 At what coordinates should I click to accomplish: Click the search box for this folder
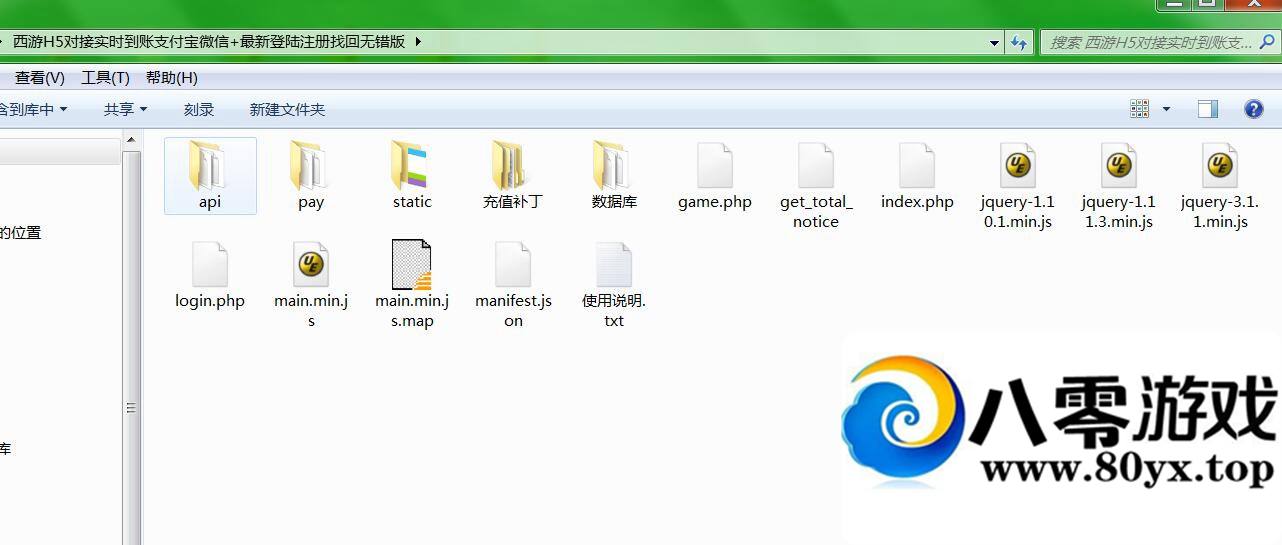click(1150, 42)
